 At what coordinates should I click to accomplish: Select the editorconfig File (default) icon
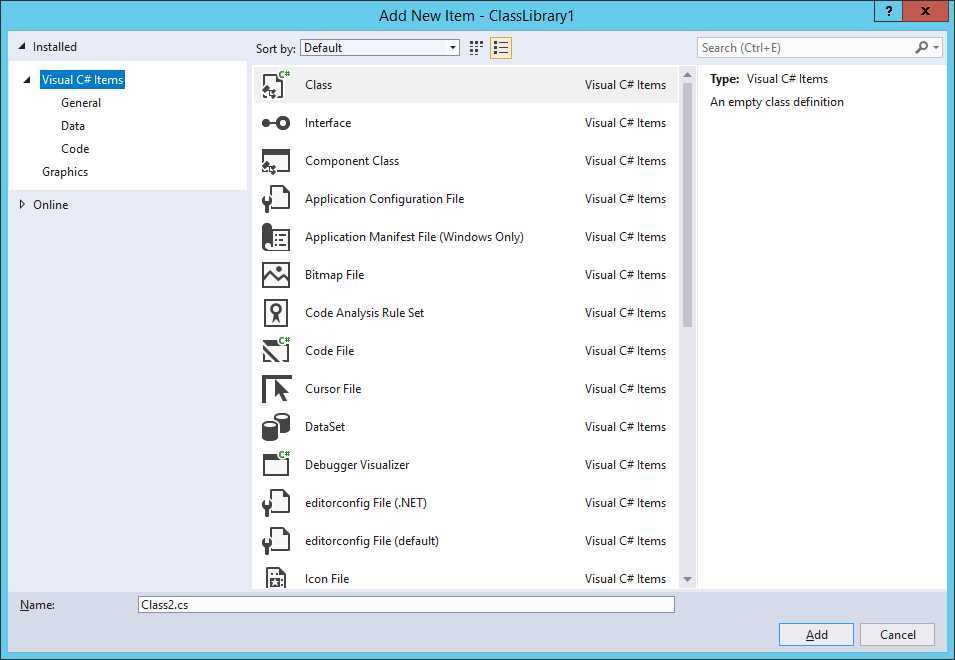pyautogui.click(x=276, y=541)
